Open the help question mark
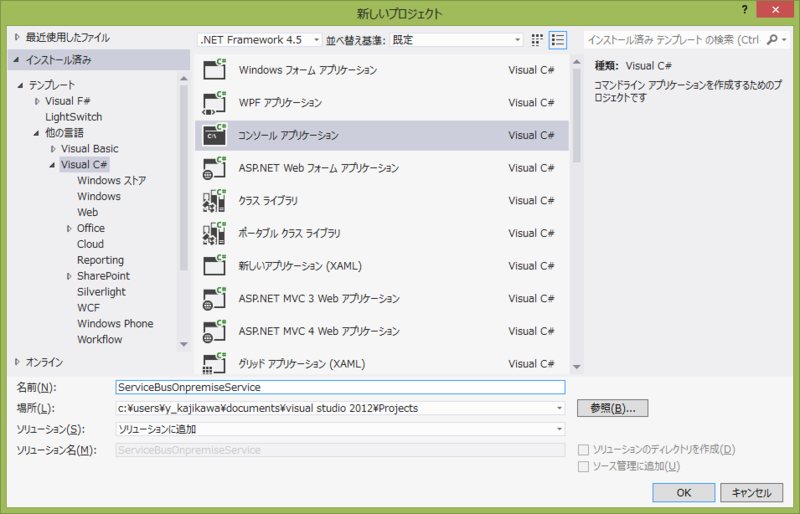The height and width of the screenshot is (514, 800). [744, 10]
